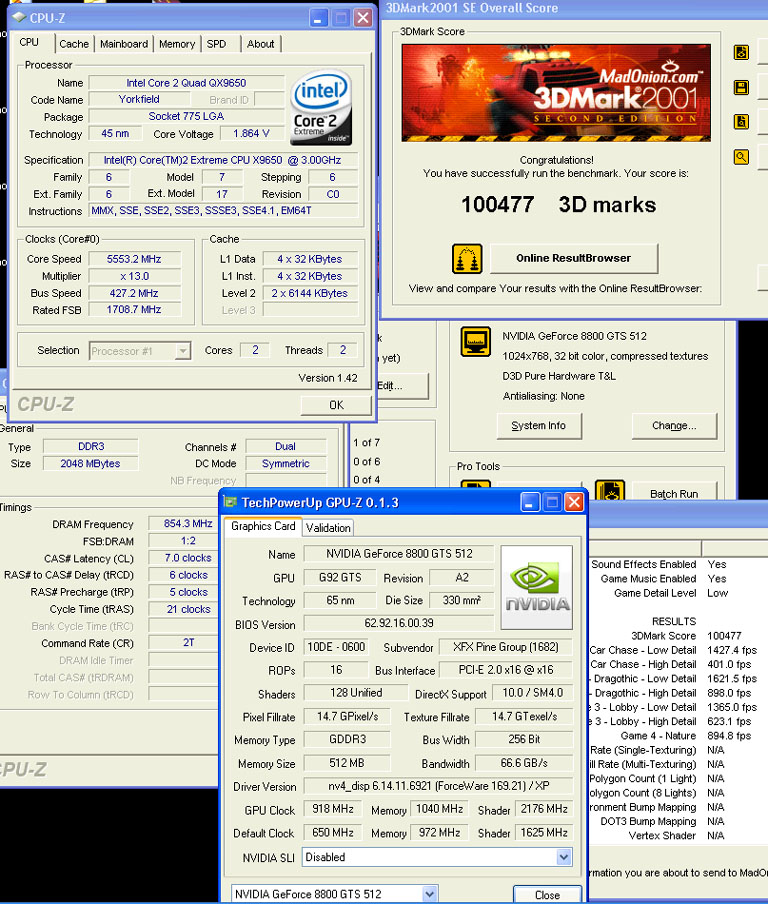The image size is (768, 904).
Task: Click the Rated FSB value 1708.7 MHz
Action: pyautogui.click(x=134, y=310)
